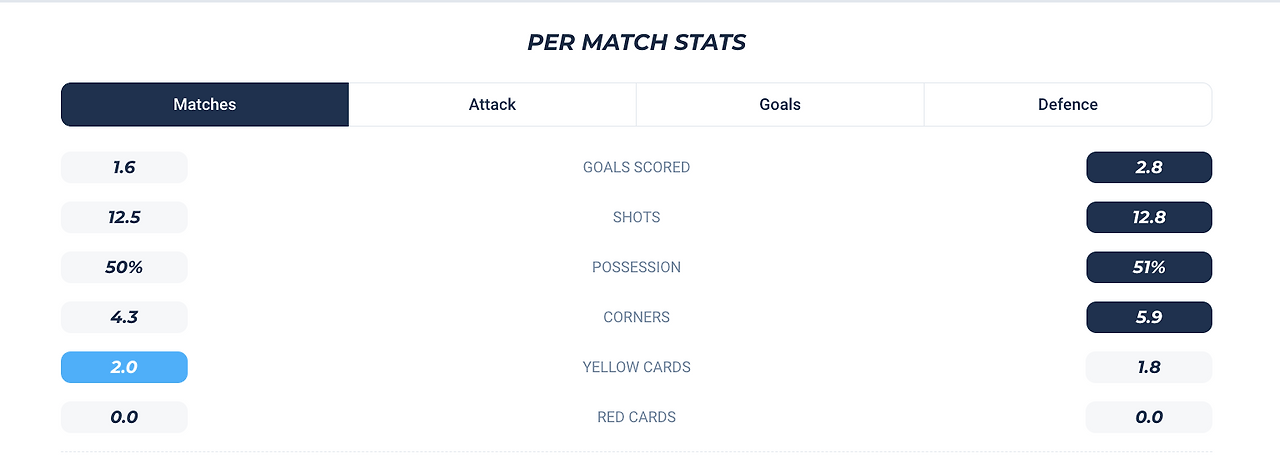Open the Defence tab
This screenshot has height=458, width=1280.
coord(1068,104)
